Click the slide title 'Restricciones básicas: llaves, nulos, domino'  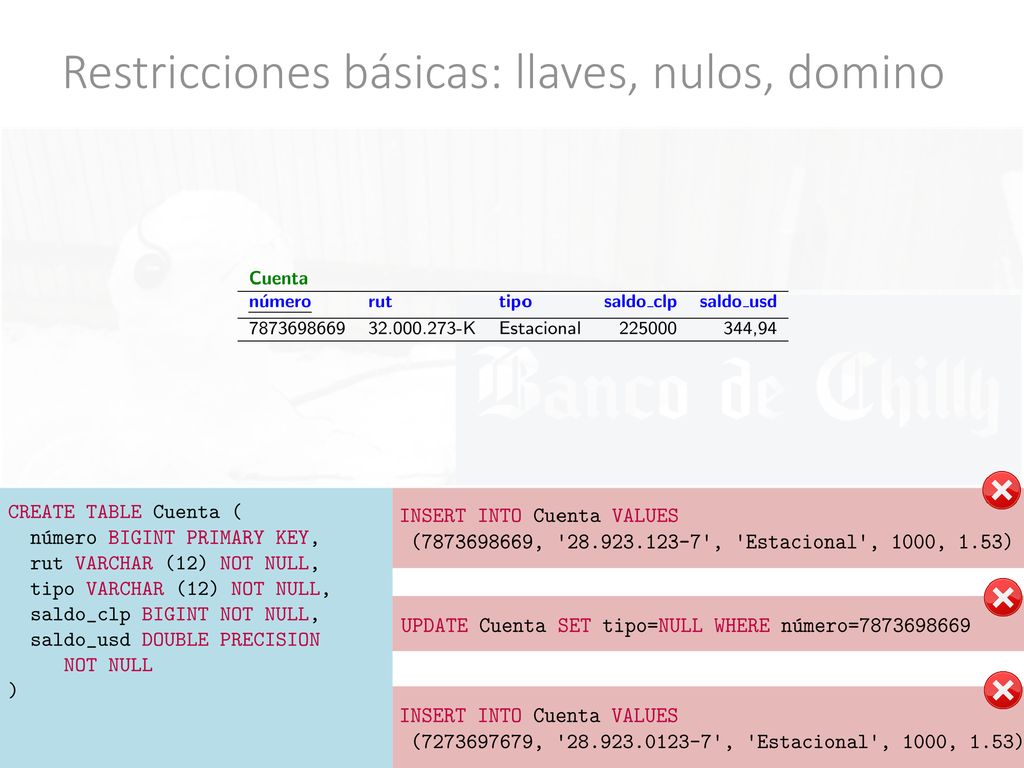[x=504, y=72]
